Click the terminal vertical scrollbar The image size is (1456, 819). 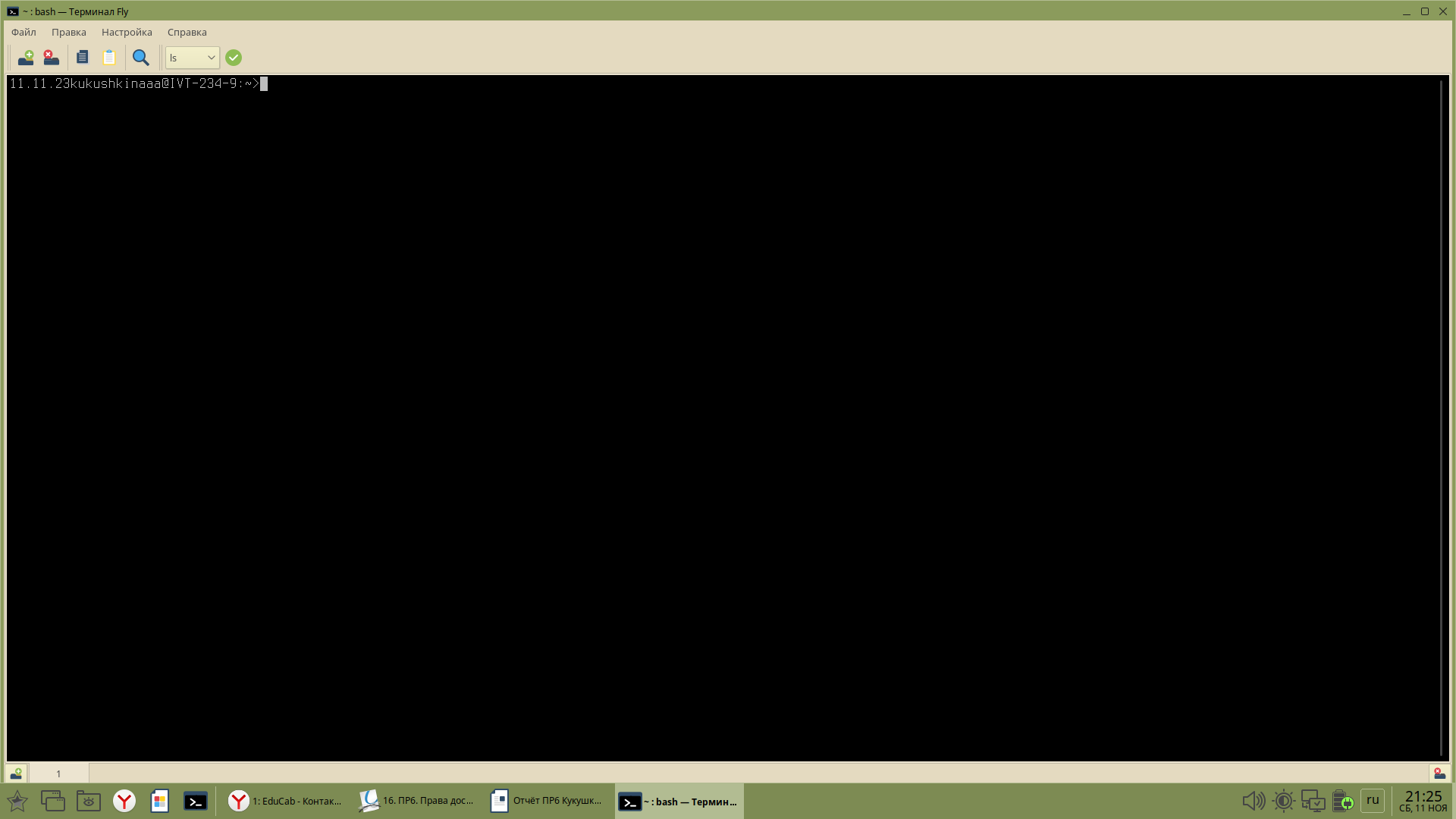[1442, 417]
